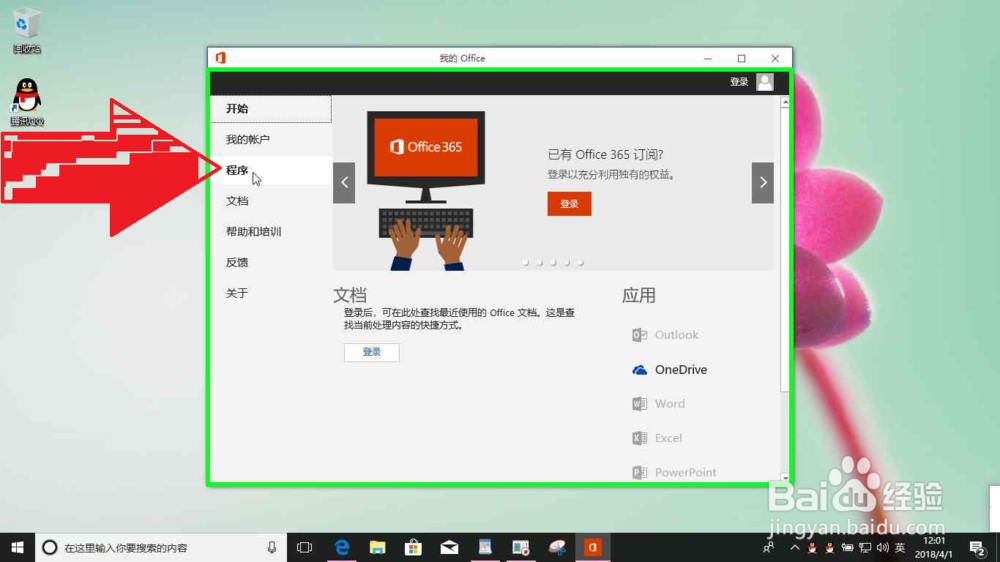Minimize the 我的 Office window
1000x562 pixels.
point(707,58)
